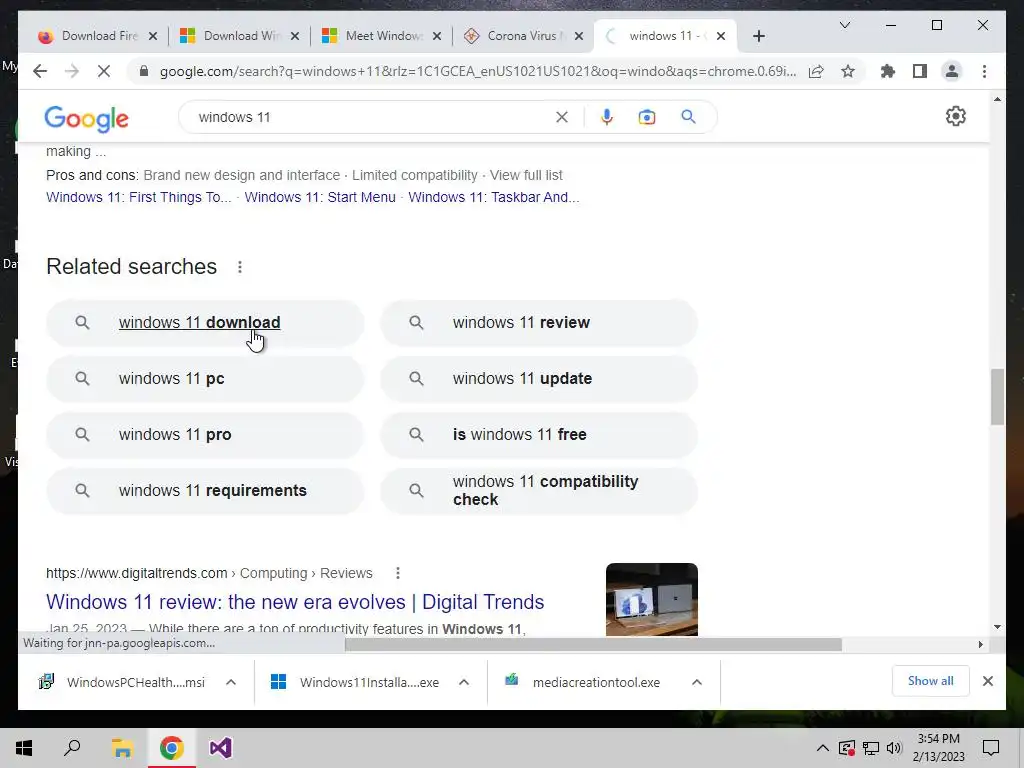This screenshot has height=768, width=1024.
Task: Click windows 11 update related search
Action: pyautogui.click(x=539, y=379)
